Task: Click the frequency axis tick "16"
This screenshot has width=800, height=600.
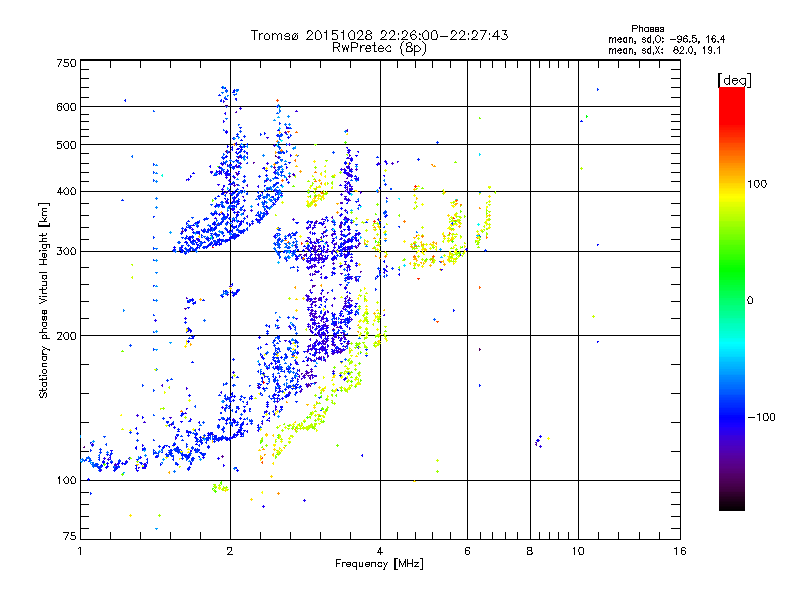Action: tap(680, 551)
